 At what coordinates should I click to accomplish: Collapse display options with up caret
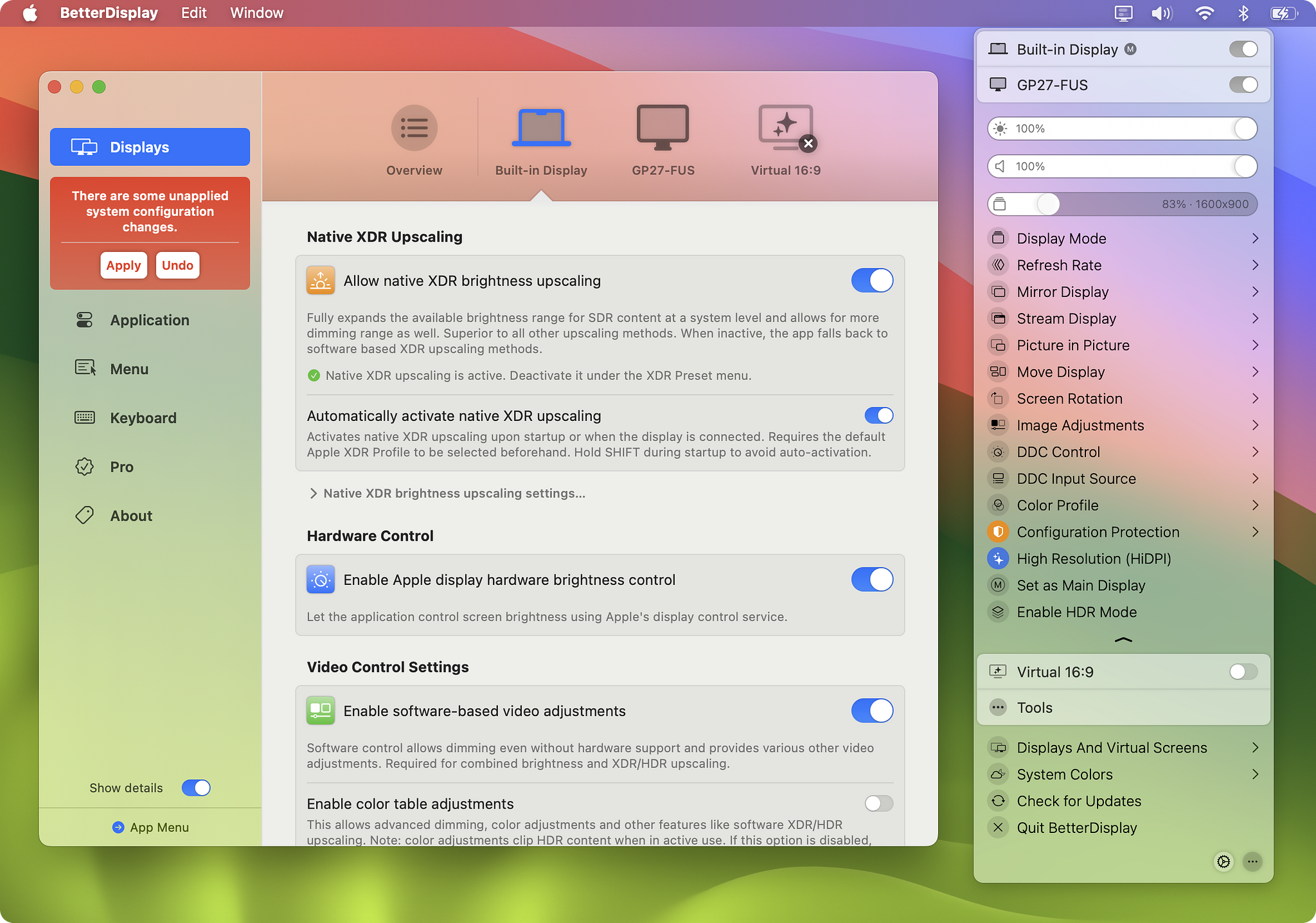click(1123, 640)
